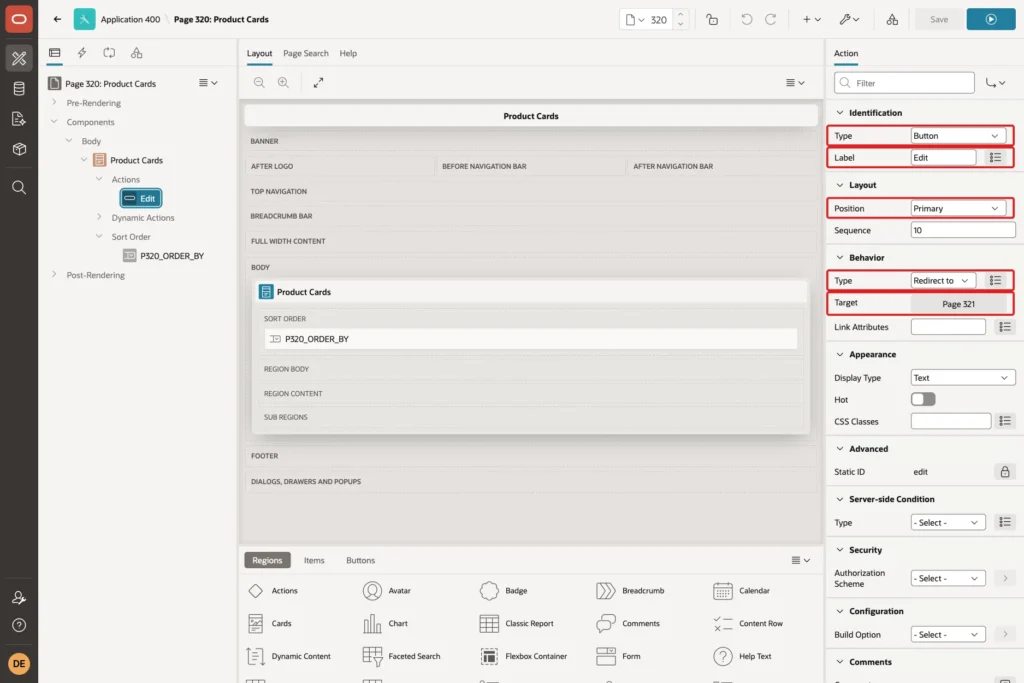Click the Label input field

tap(943, 157)
